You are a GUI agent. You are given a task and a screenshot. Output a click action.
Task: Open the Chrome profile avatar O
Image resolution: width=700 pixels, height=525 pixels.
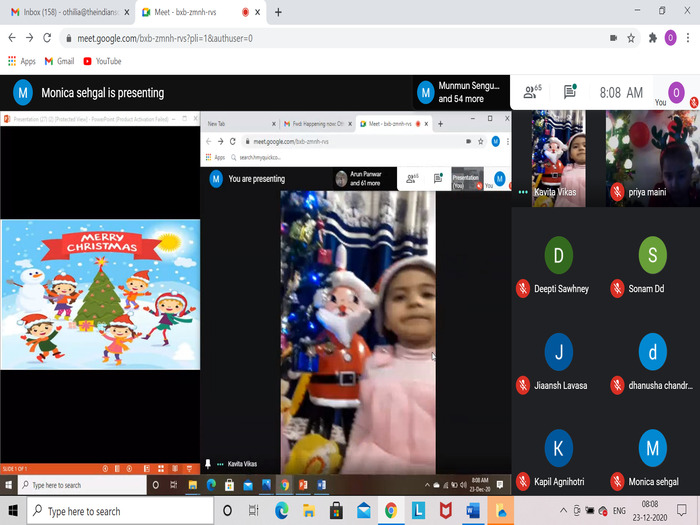(x=670, y=38)
